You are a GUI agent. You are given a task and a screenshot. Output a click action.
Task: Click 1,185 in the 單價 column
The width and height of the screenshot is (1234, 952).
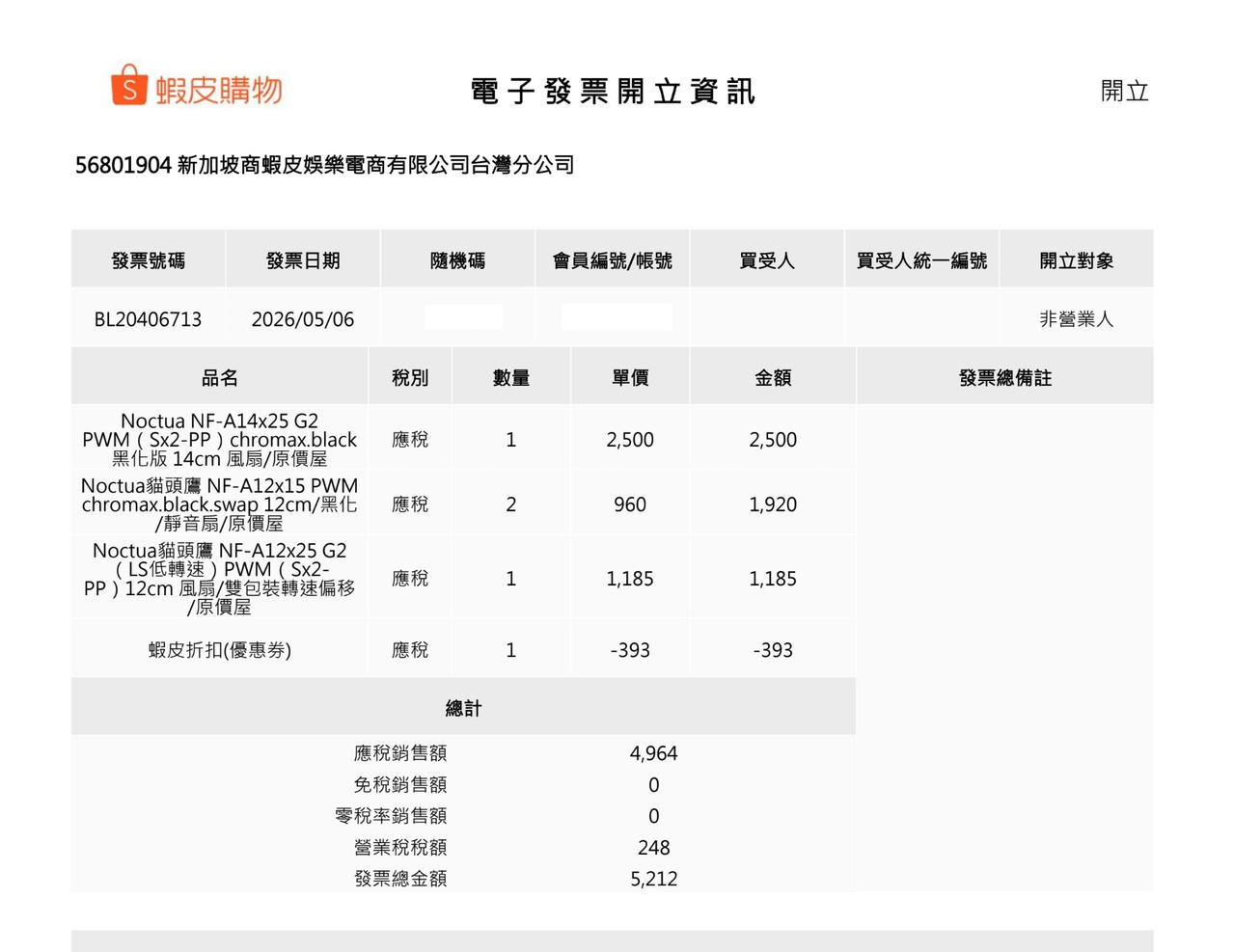(630, 579)
